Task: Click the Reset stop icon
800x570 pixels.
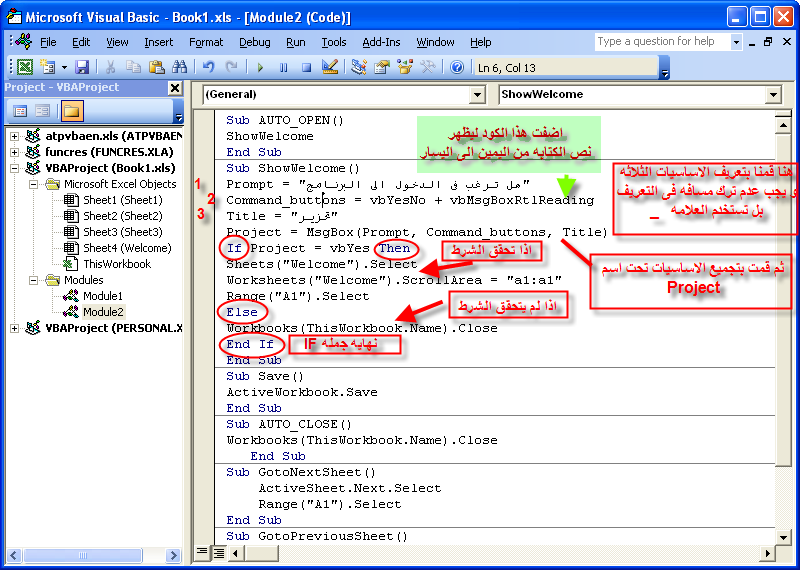Action: coord(307,67)
